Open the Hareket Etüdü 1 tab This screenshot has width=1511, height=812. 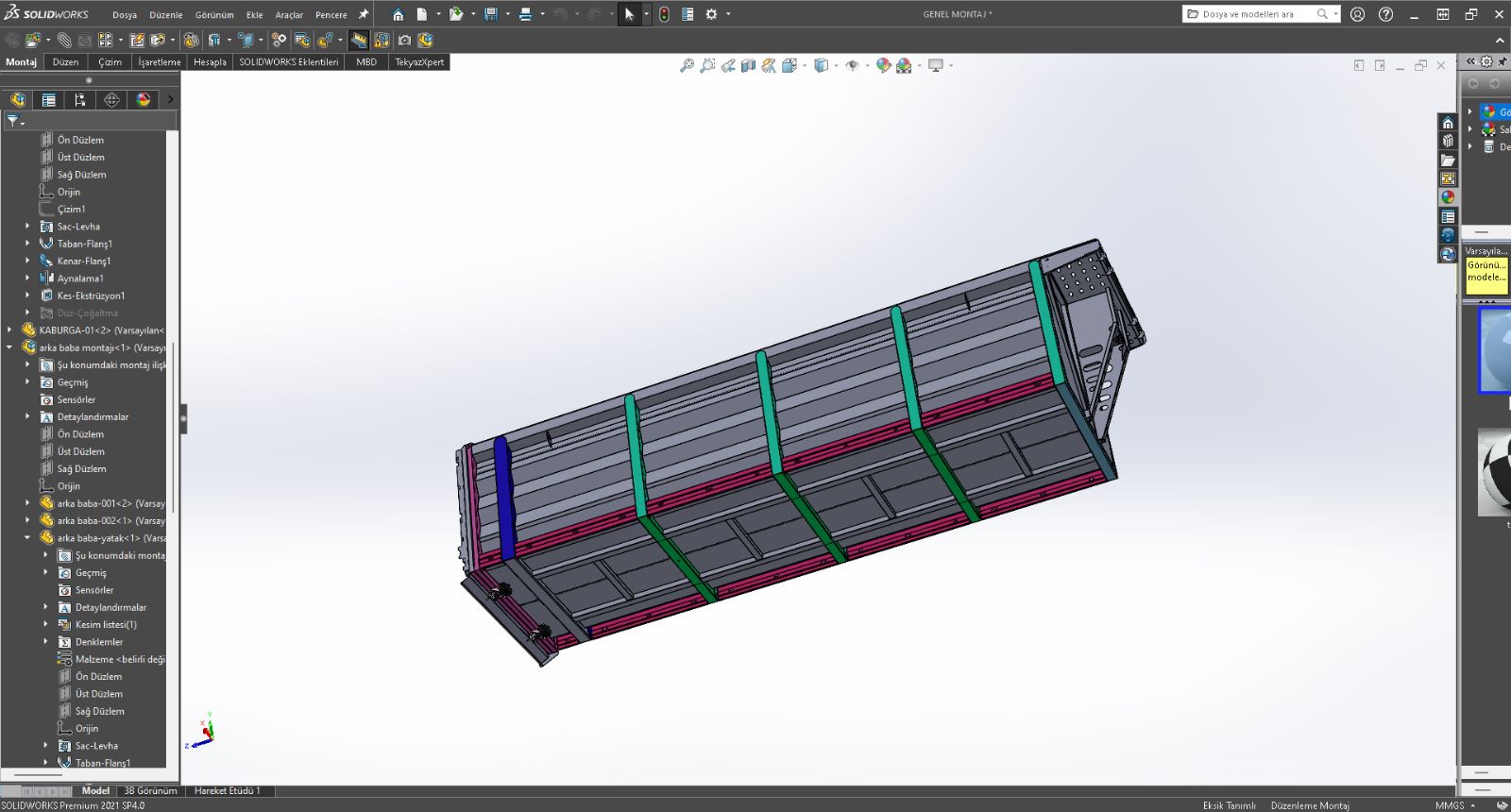227,791
